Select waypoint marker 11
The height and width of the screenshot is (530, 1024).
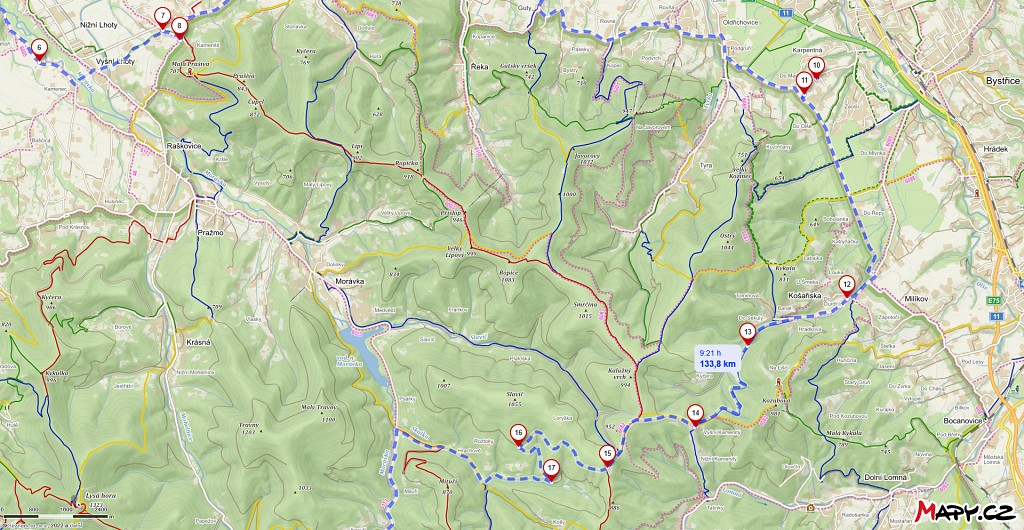pyautogui.click(x=804, y=83)
